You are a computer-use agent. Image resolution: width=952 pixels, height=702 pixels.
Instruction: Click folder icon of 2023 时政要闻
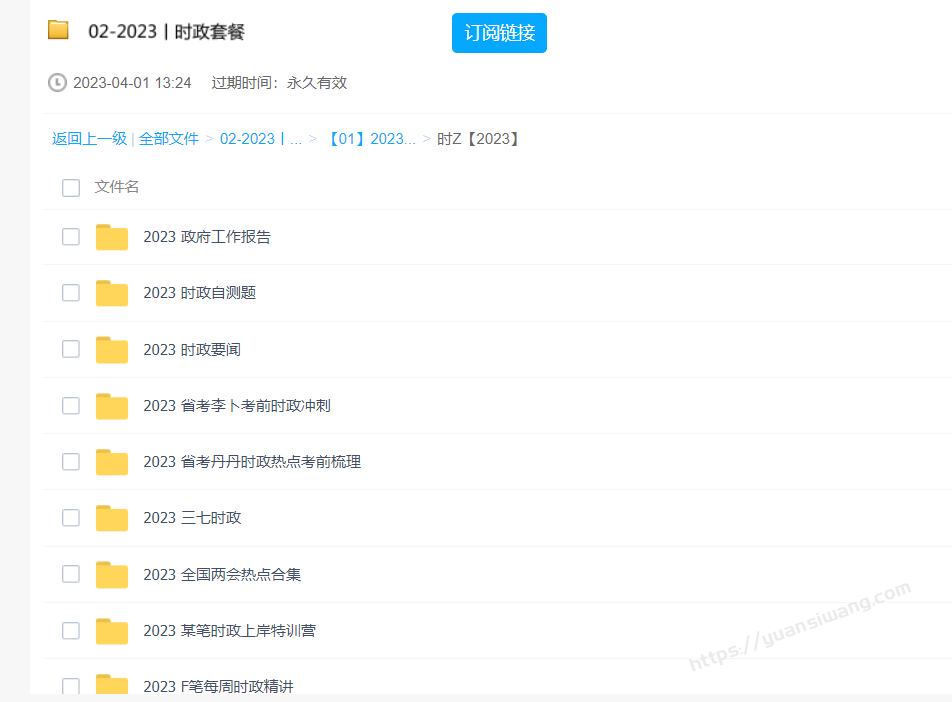tap(112, 350)
